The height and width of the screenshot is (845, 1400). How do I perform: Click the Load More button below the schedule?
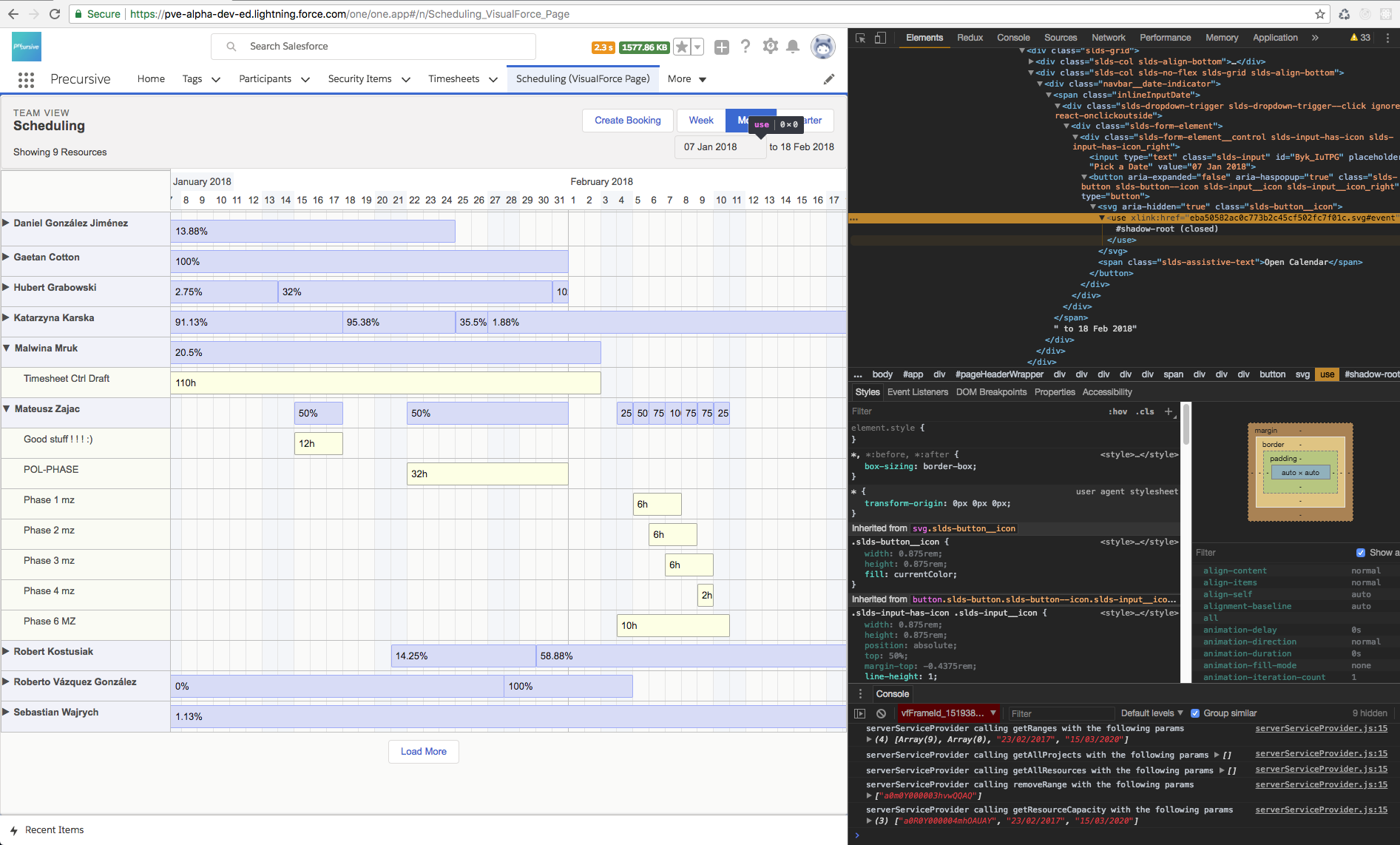tap(423, 751)
